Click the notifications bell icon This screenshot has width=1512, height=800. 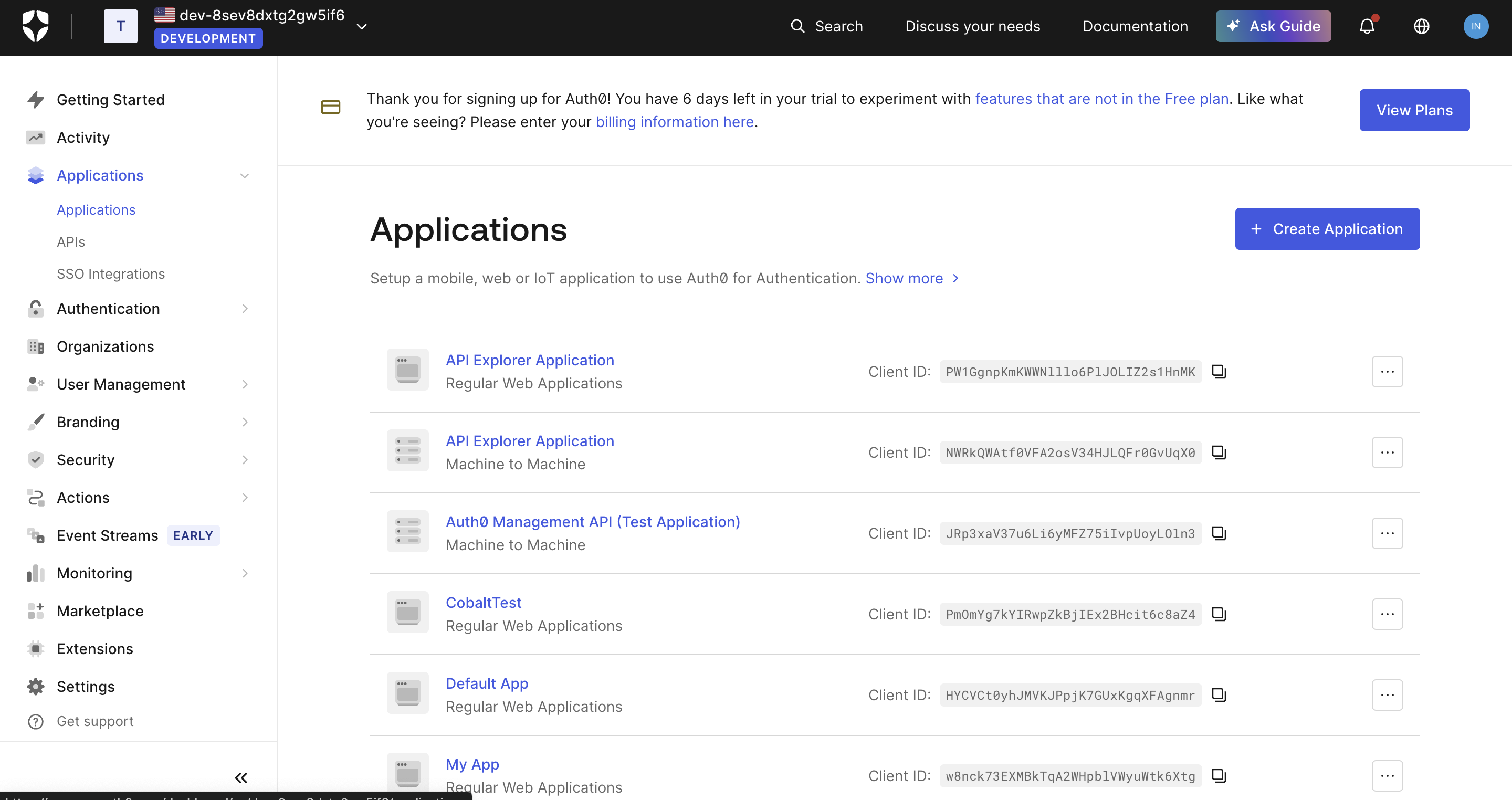1367,26
